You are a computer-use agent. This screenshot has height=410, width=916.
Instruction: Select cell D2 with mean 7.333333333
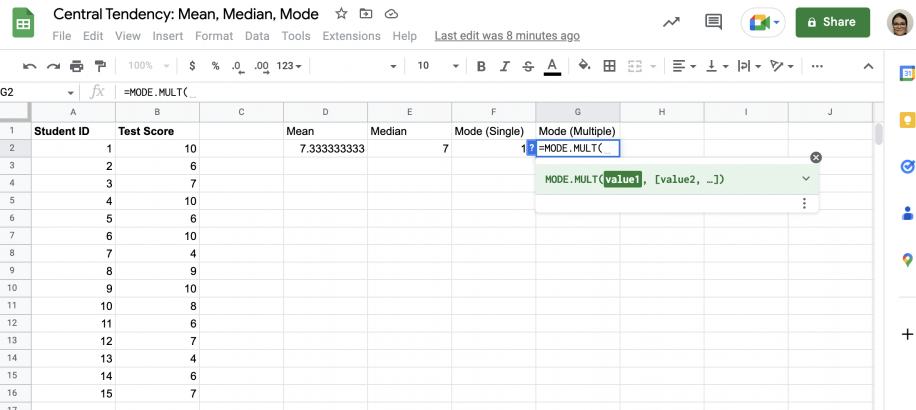[325, 148]
